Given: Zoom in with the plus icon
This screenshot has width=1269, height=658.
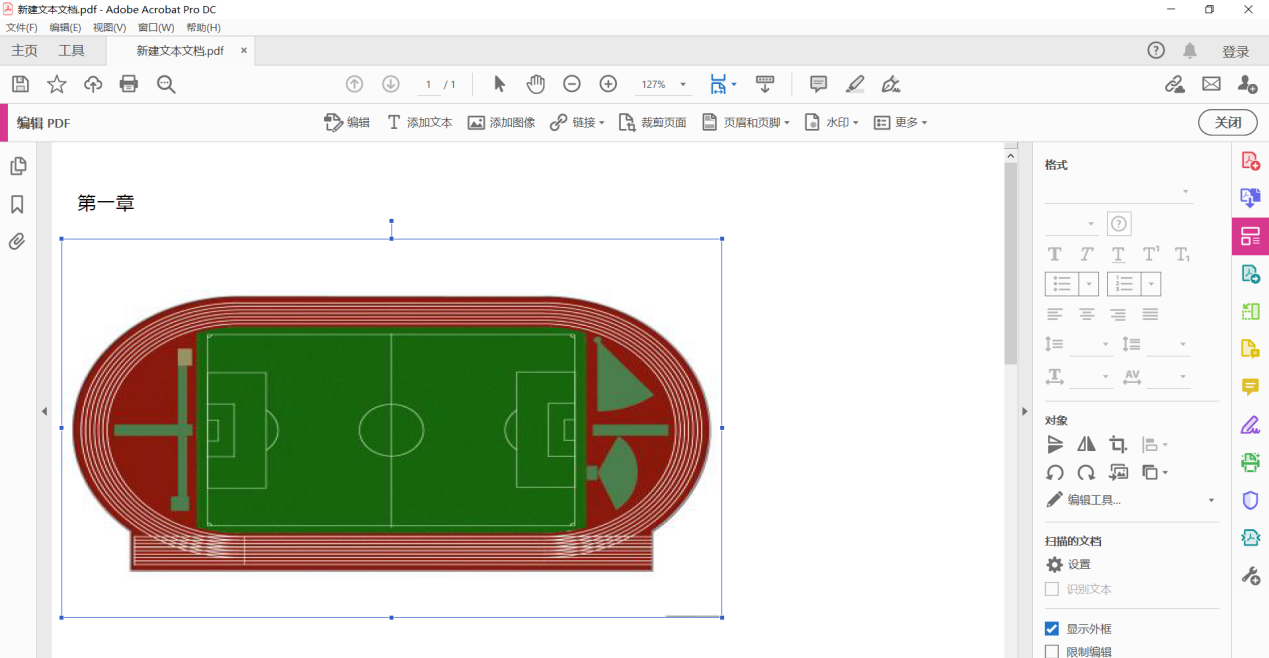Looking at the screenshot, I should tap(608, 84).
